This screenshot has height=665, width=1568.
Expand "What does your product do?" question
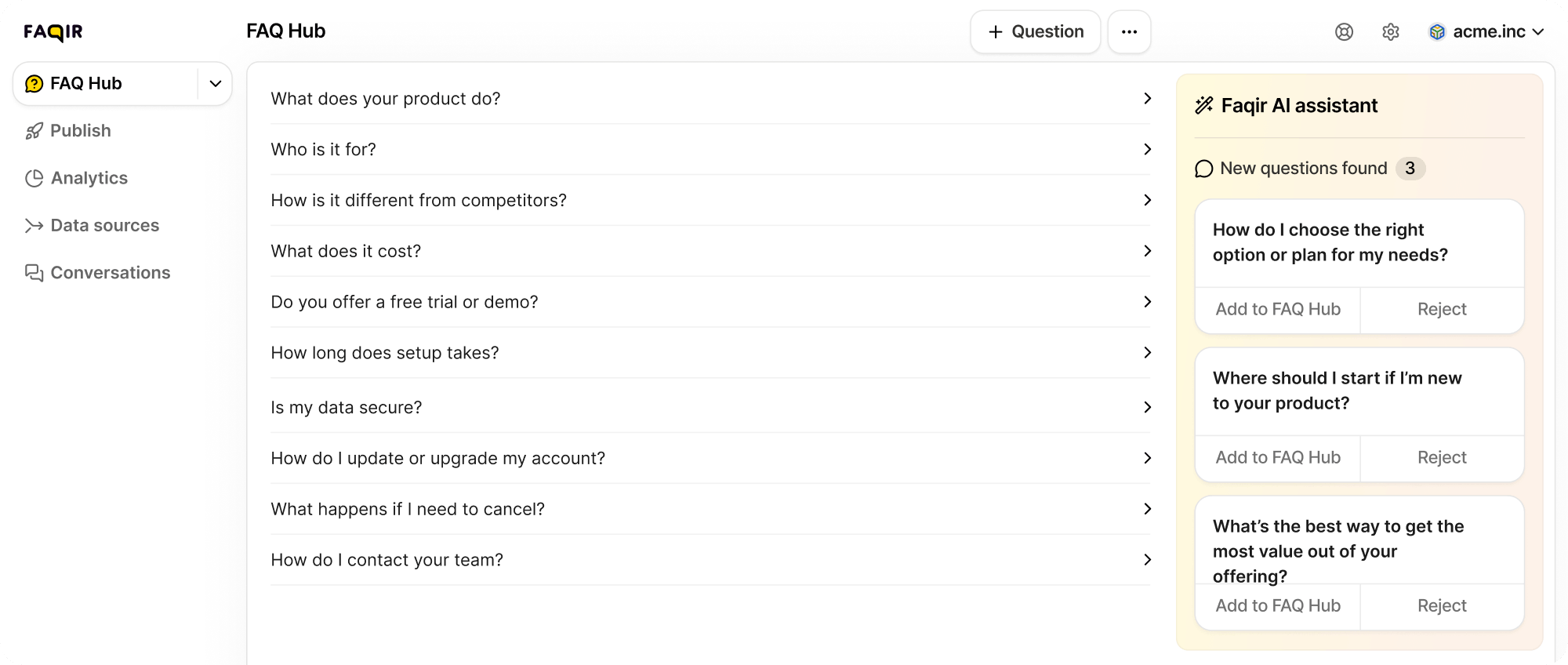(1147, 99)
